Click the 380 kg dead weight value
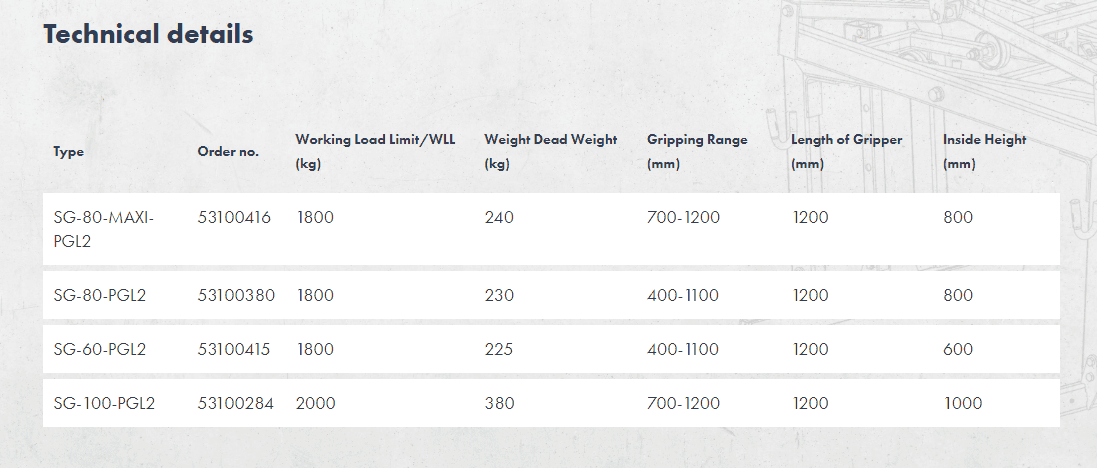Image resolution: width=1097 pixels, height=468 pixels. 499,404
